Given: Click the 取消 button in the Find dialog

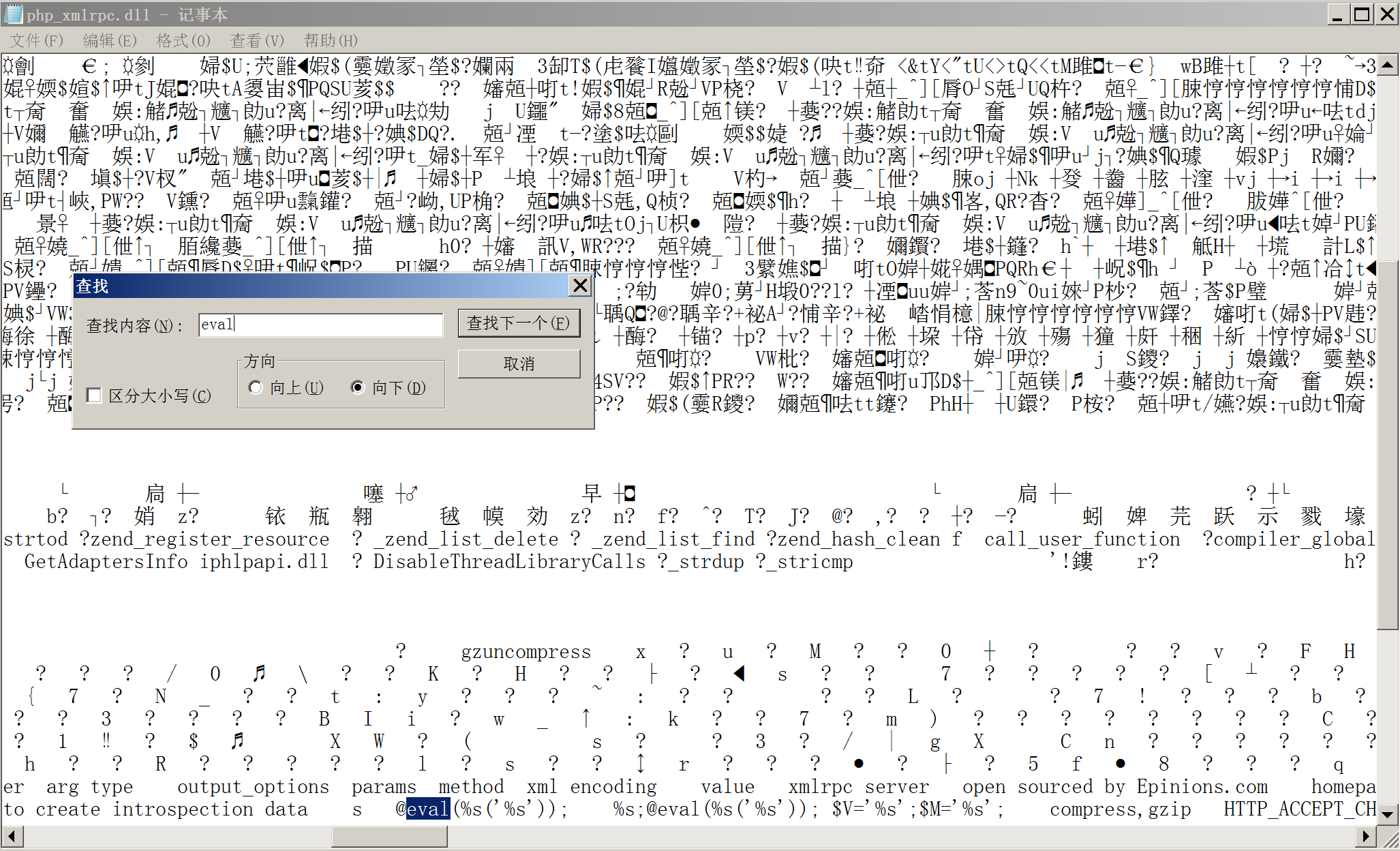Looking at the screenshot, I should click(519, 364).
